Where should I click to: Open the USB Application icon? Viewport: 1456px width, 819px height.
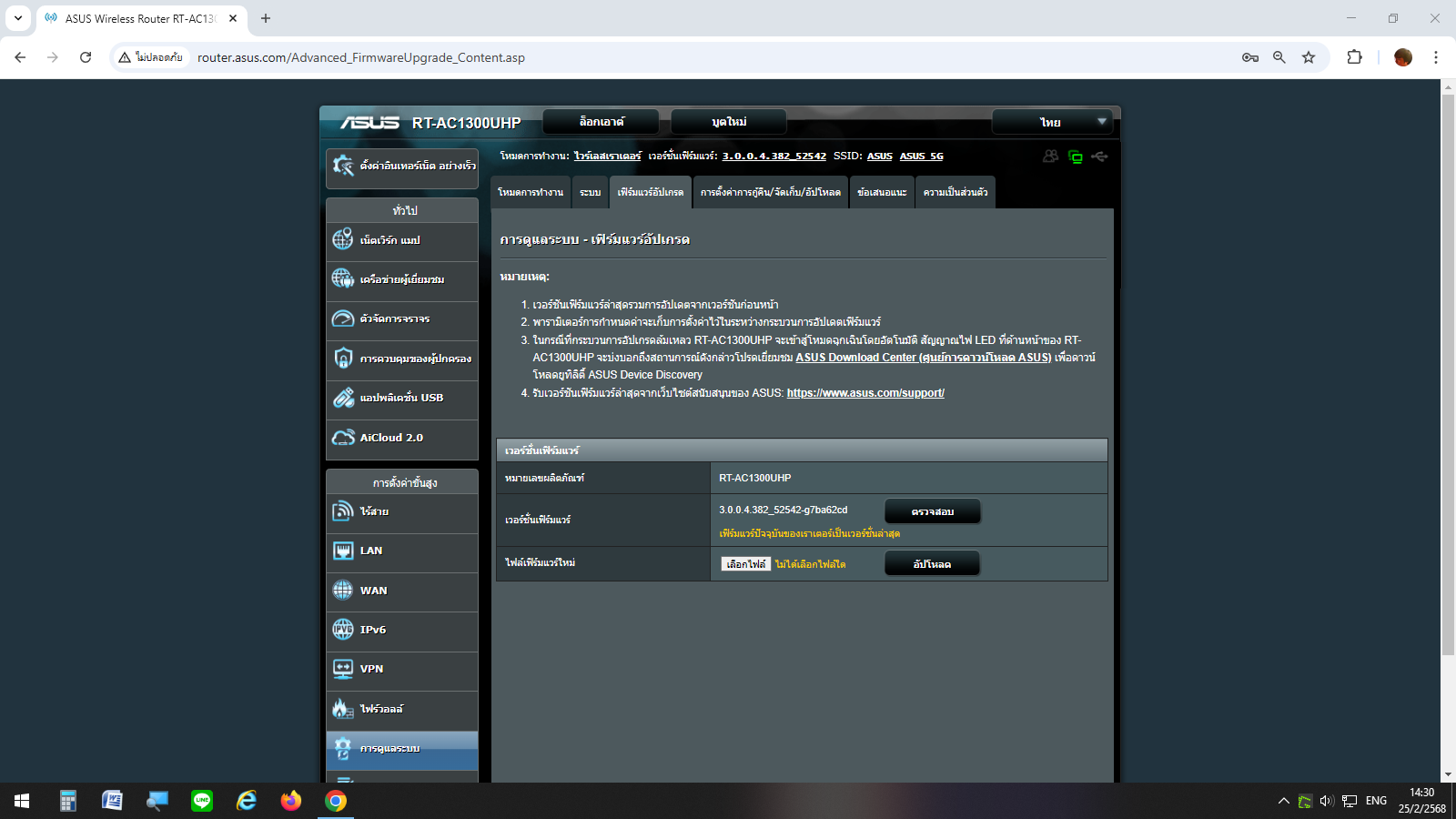[x=343, y=398]
